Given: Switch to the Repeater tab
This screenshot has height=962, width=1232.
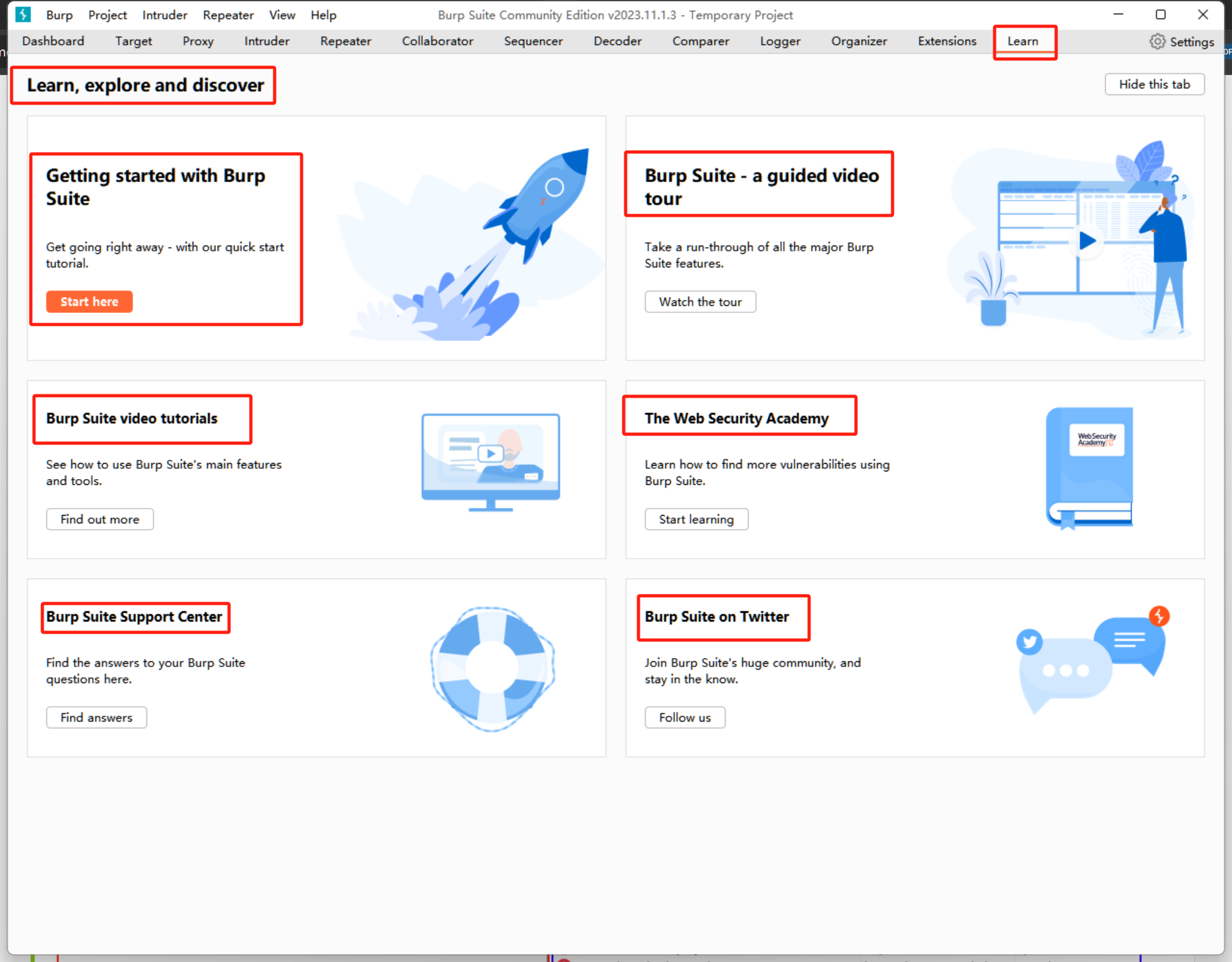Looking at the screenshot, I should (x=345, y=41).
